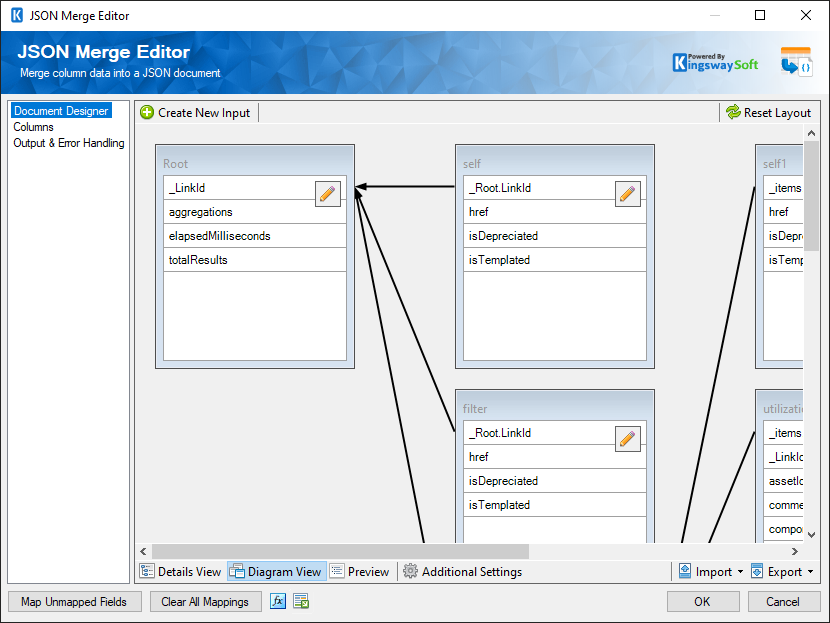
Task: Click the Reset Layout refresh icon
Action: tap(734, 112)
